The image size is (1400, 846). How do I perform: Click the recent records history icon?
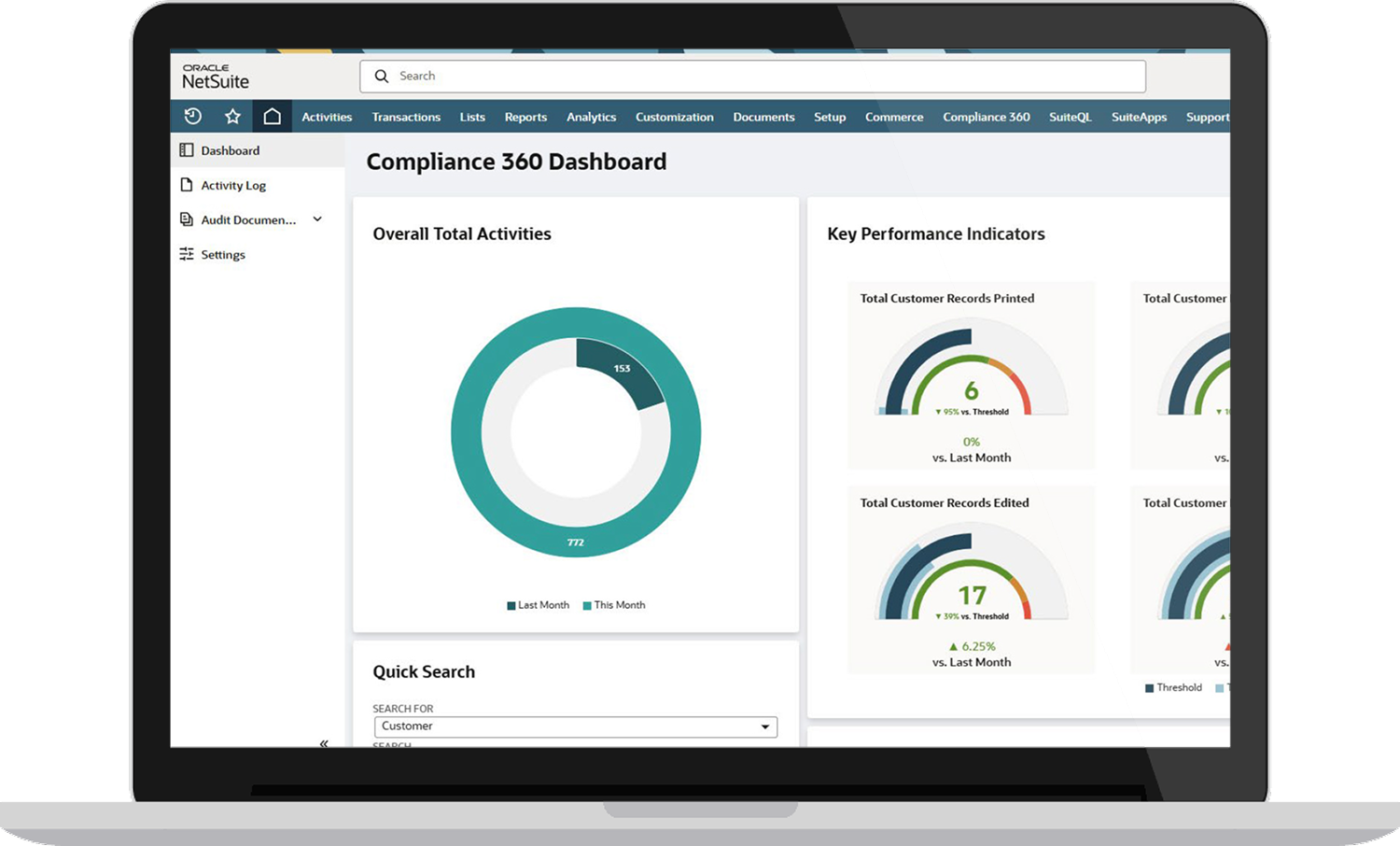(193, 116)
